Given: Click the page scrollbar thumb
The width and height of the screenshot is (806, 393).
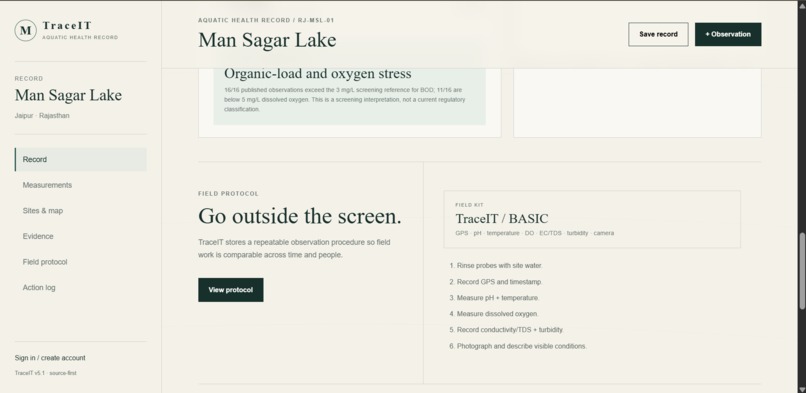Looking at the screenshot, I should tap(801, 271).
